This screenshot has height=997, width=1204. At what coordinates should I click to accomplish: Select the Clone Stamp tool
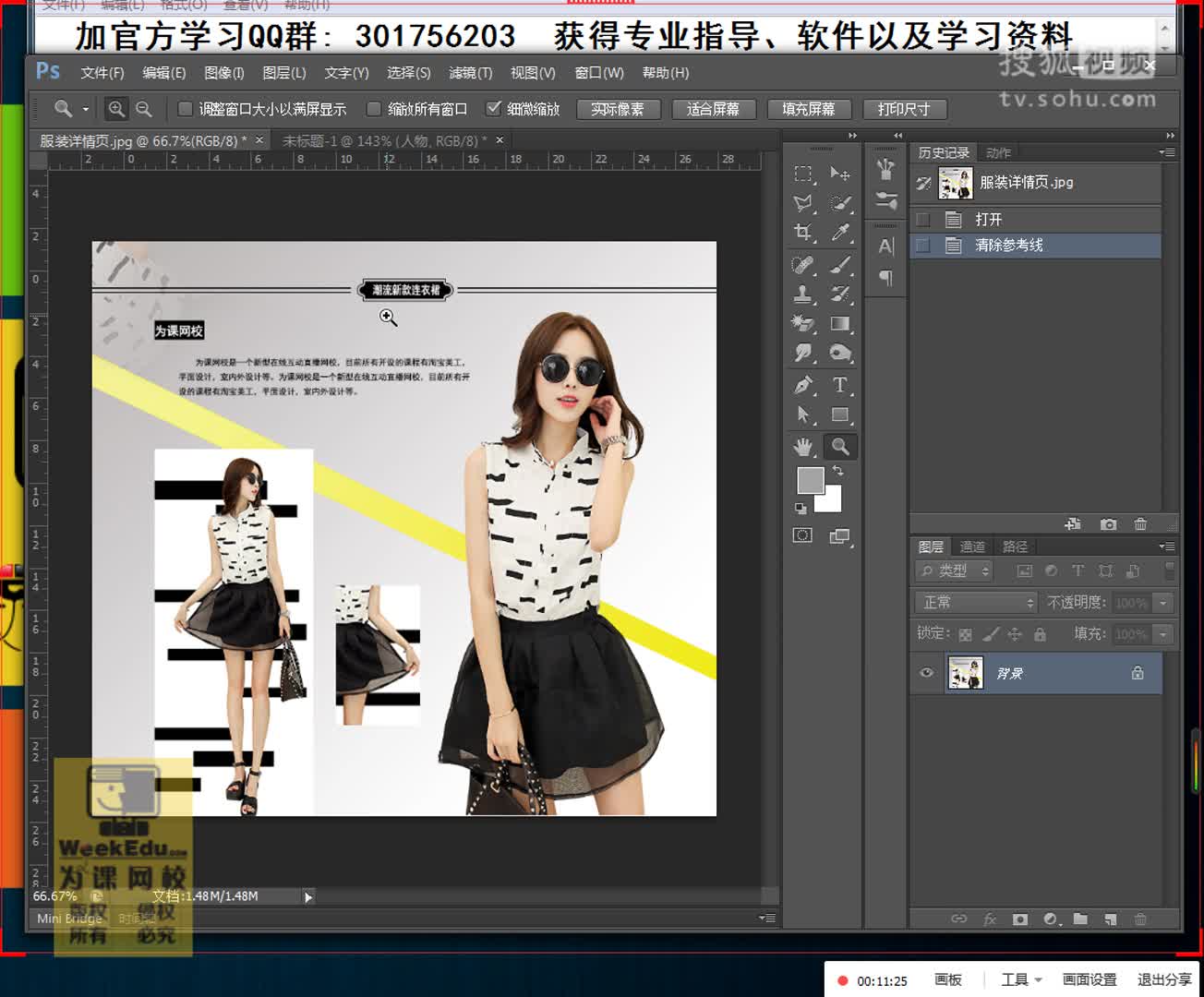tap(803, 294)
